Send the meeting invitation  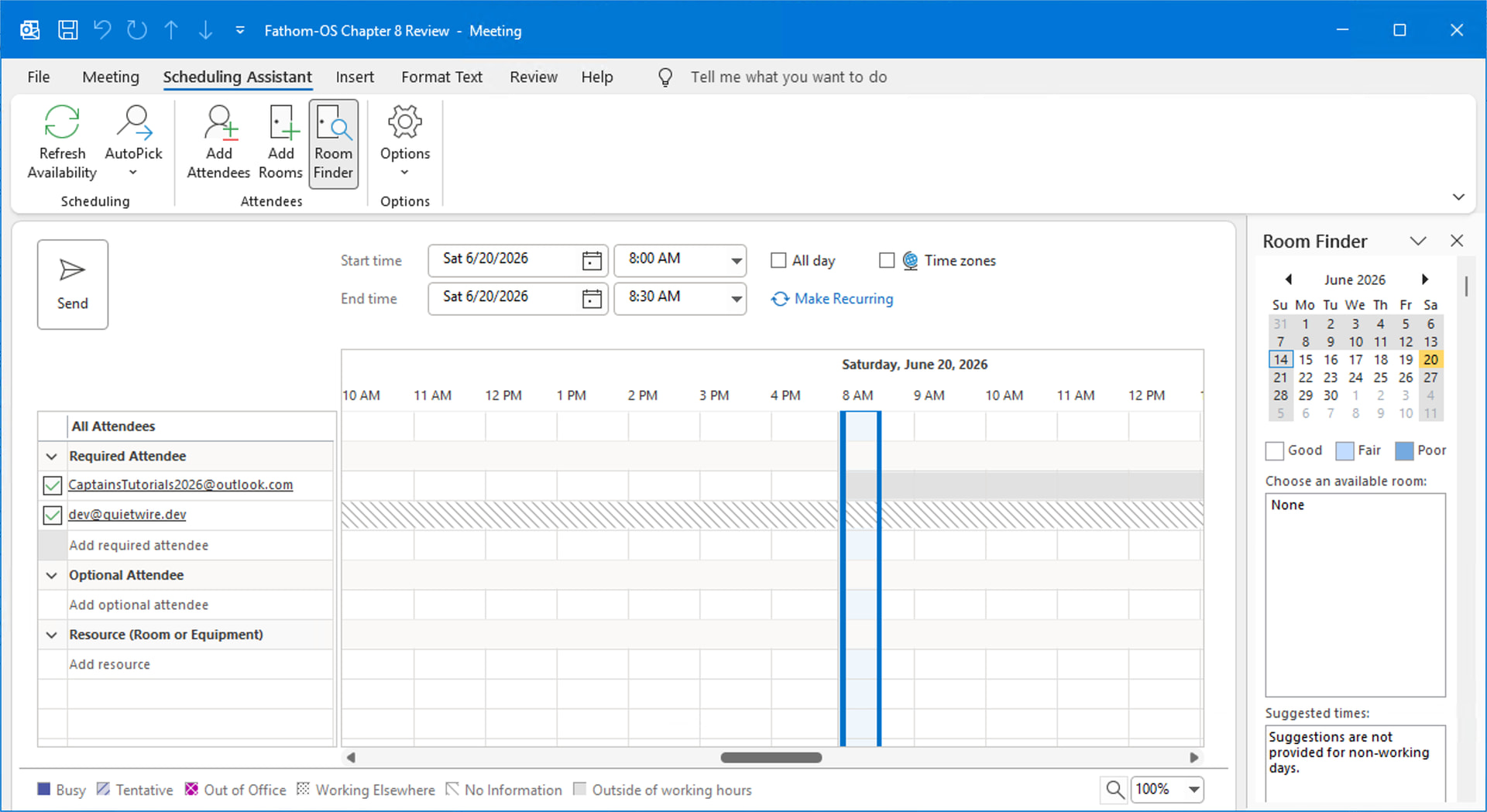point(73,284)
